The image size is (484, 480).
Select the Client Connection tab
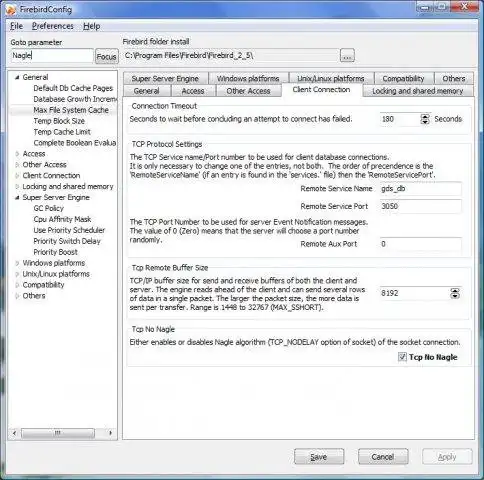[x=321, y=90]
